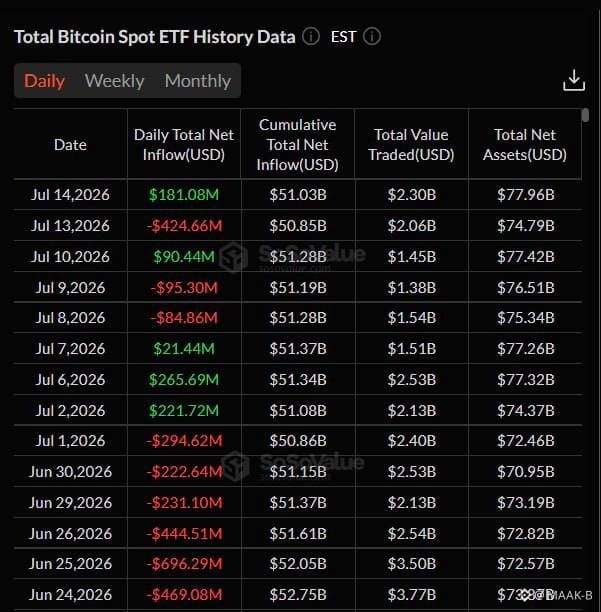This screenshot has height=612, width=601.
Task: Click the Total Net Assets header
Action: [525, 145]
